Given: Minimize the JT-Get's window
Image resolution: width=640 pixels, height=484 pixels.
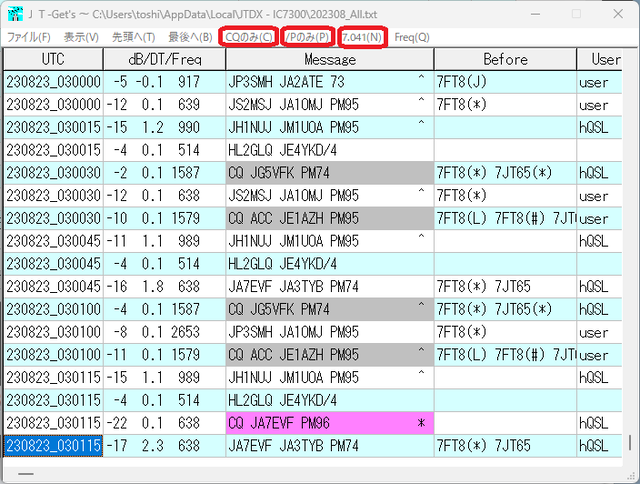Looking at the screenshot, I should (x=536, y=14).
